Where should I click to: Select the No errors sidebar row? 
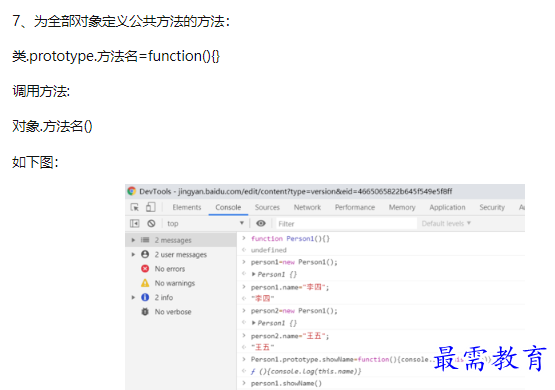(181, 269)
